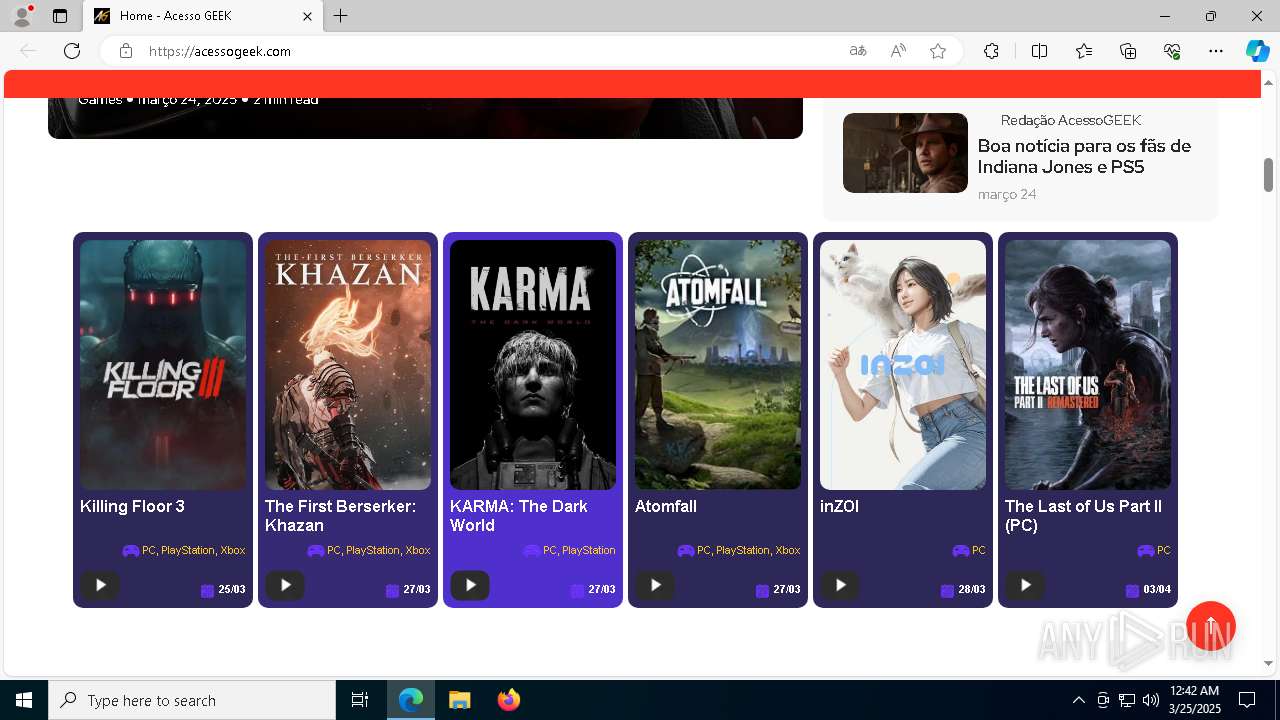Refresh the page in Edge
The height and width of the screenshot is (720, 1280).
(72, 51)
